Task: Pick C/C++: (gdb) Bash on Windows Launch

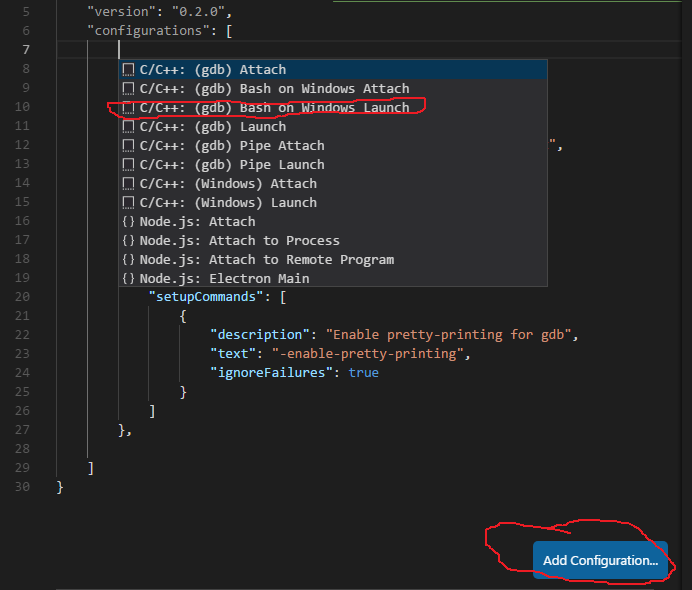Action: 333,108
